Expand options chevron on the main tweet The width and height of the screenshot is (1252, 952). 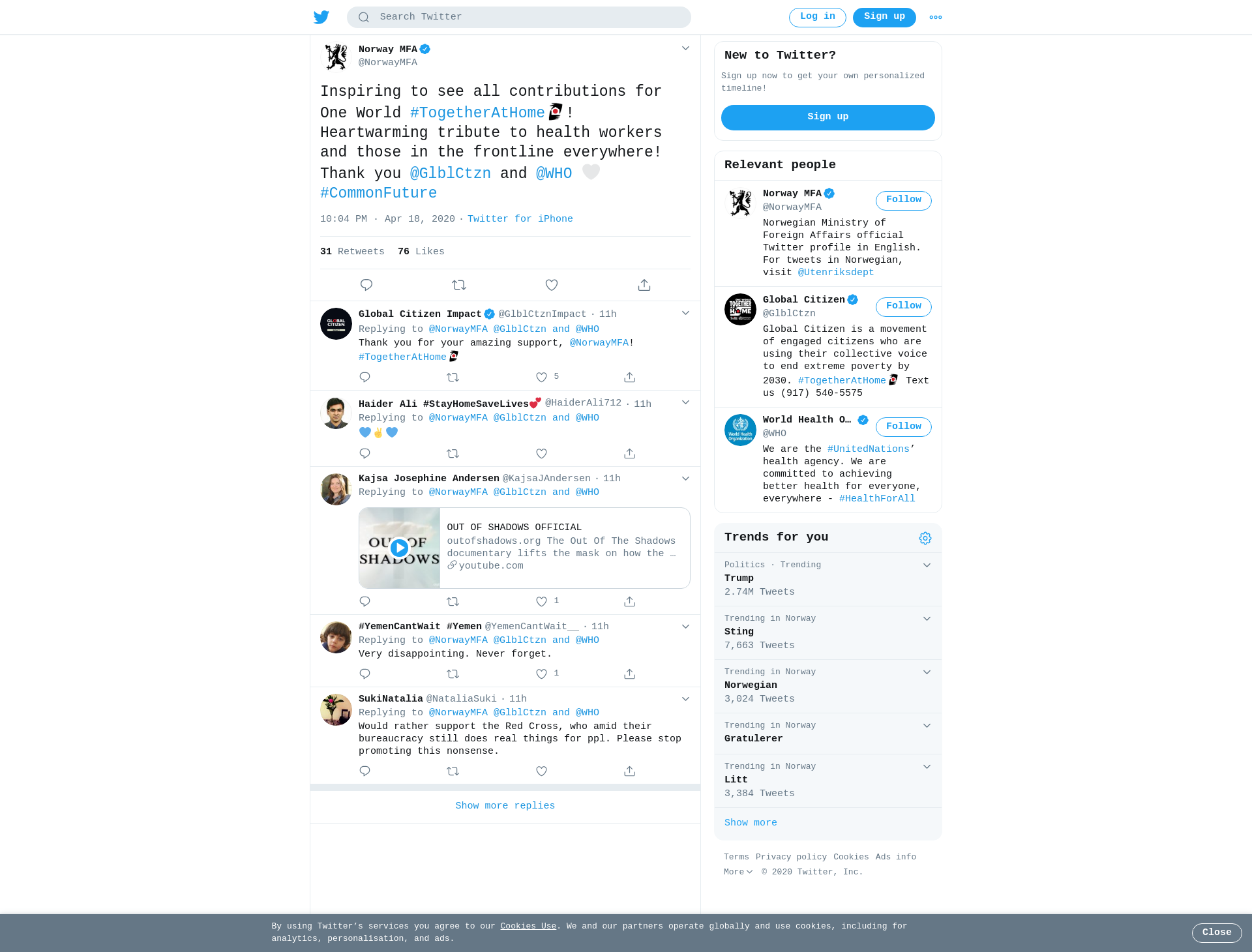(x=685, y=48)
